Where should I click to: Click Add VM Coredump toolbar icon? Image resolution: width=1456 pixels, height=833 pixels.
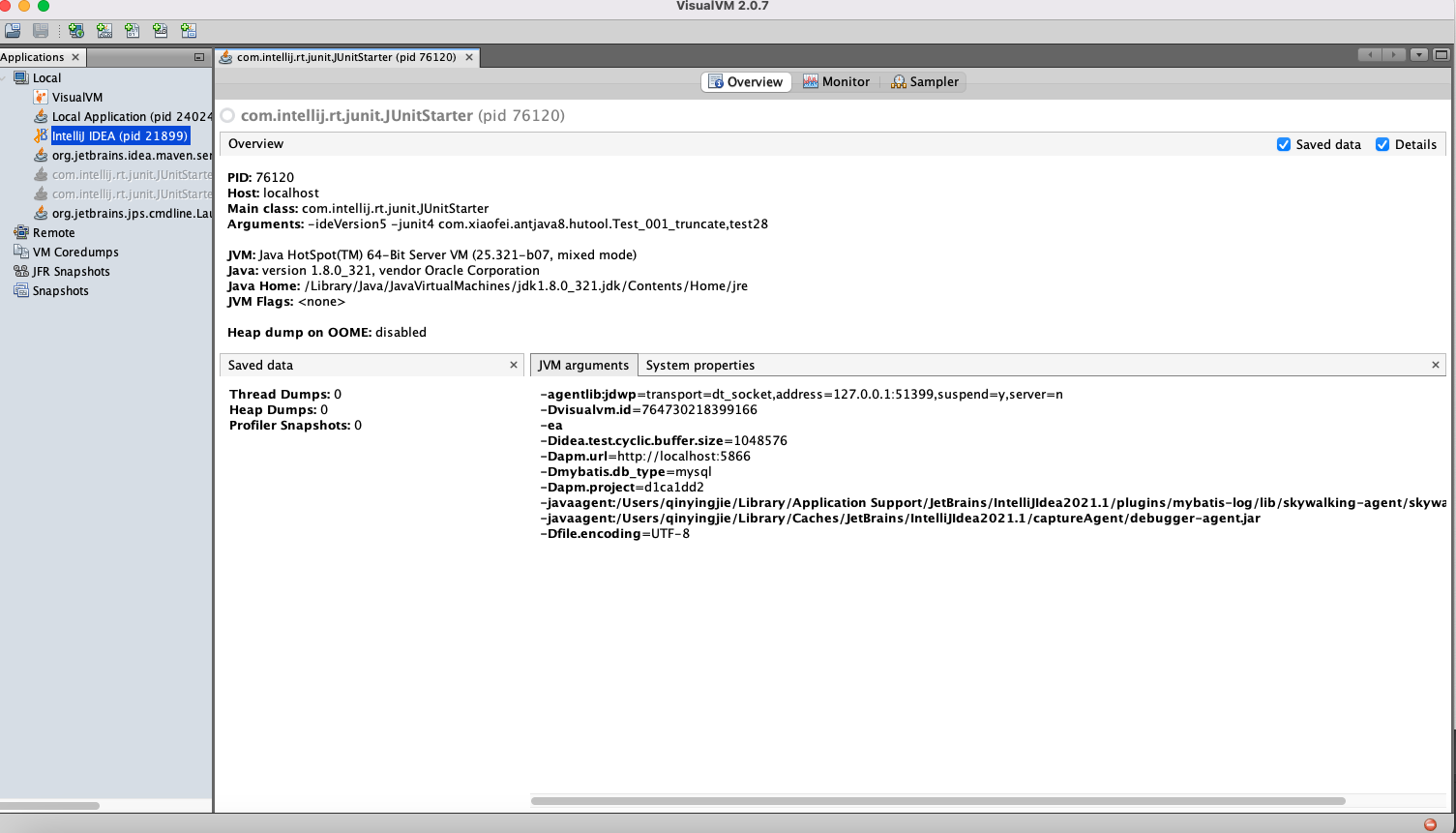(133, 31)
